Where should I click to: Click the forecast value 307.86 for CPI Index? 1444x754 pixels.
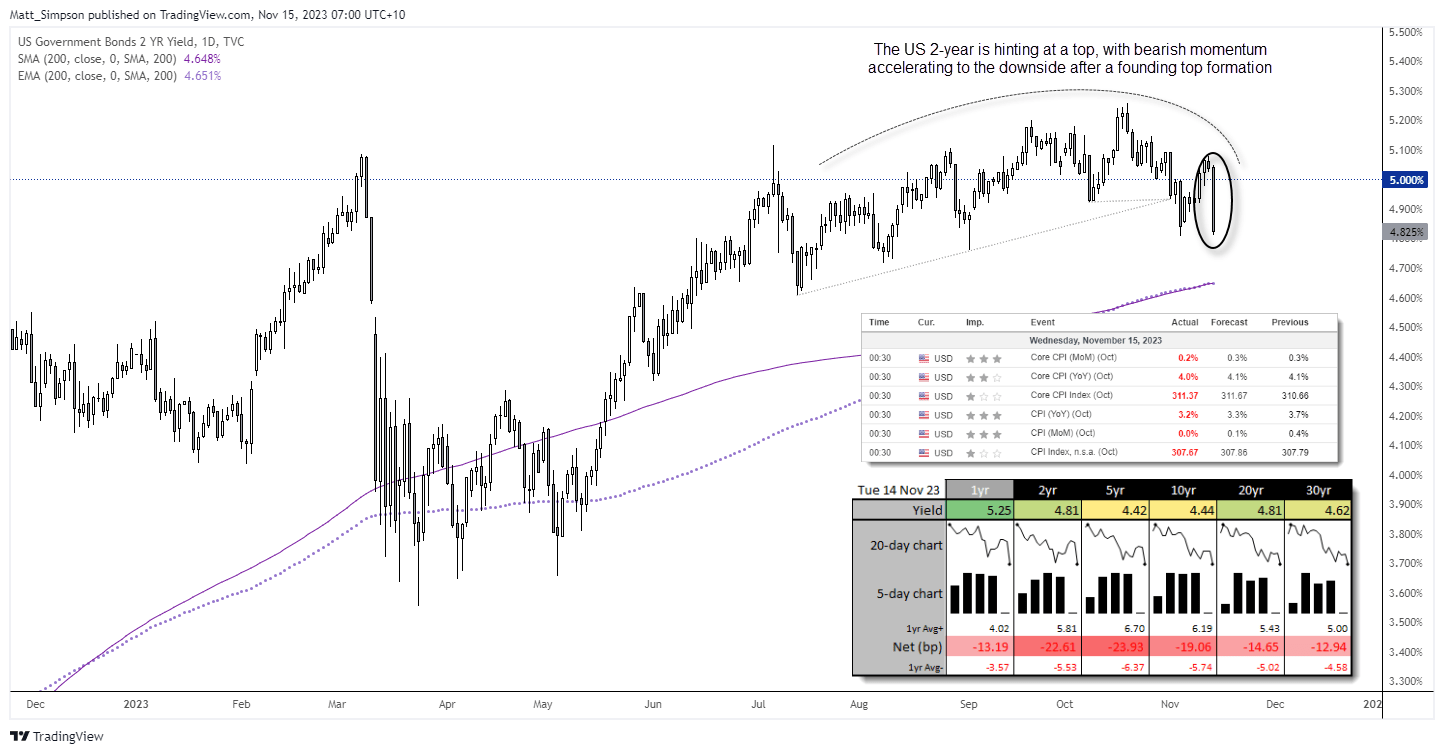coord(1232,453)
